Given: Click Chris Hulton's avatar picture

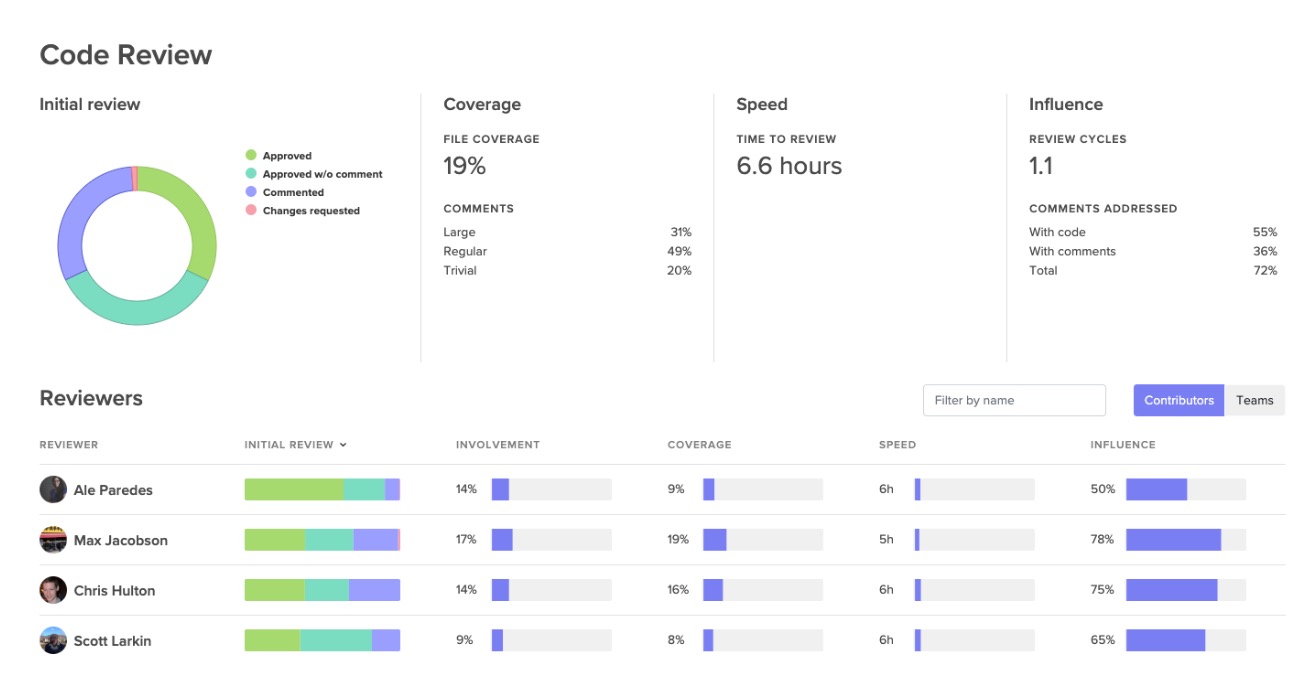Looking at the screenshot, I should [53, 590].
